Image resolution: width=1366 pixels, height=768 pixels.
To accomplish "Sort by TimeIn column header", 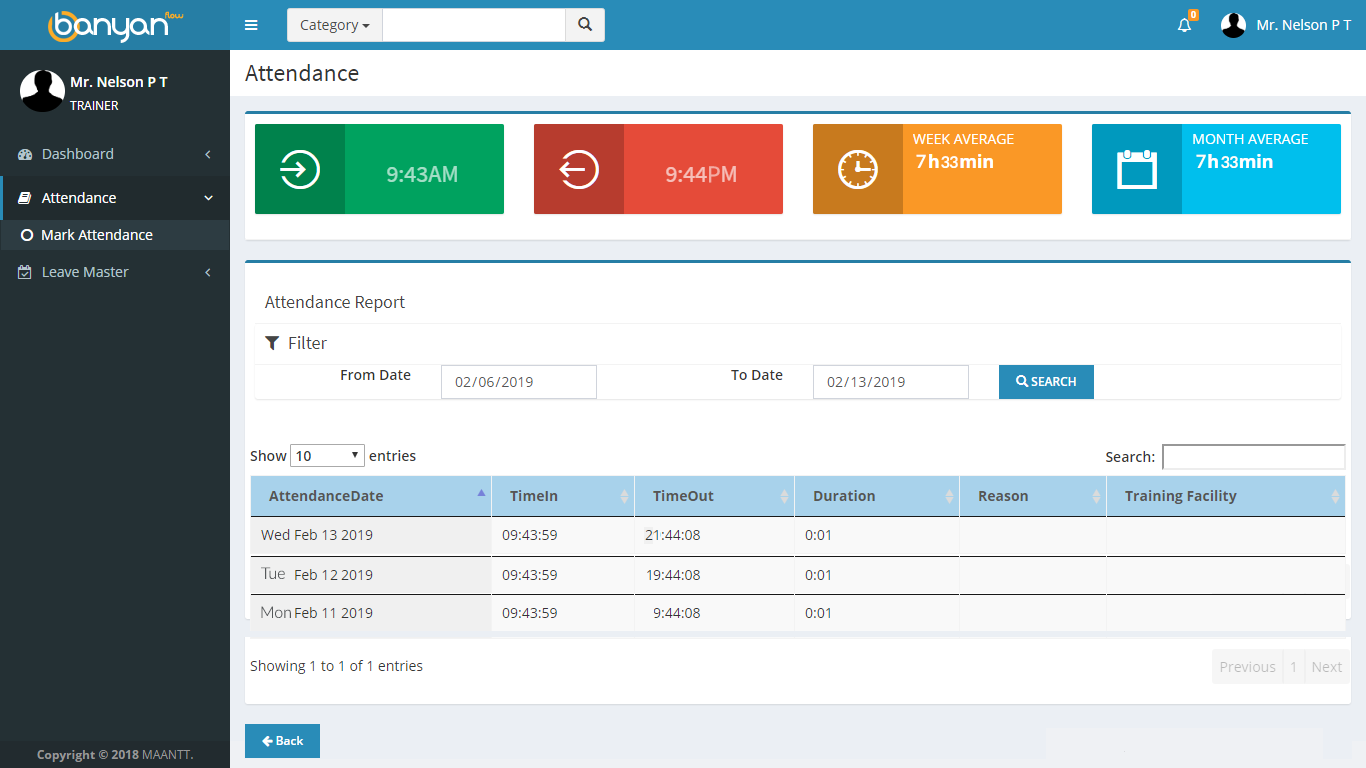I will [x=563, y=496].
